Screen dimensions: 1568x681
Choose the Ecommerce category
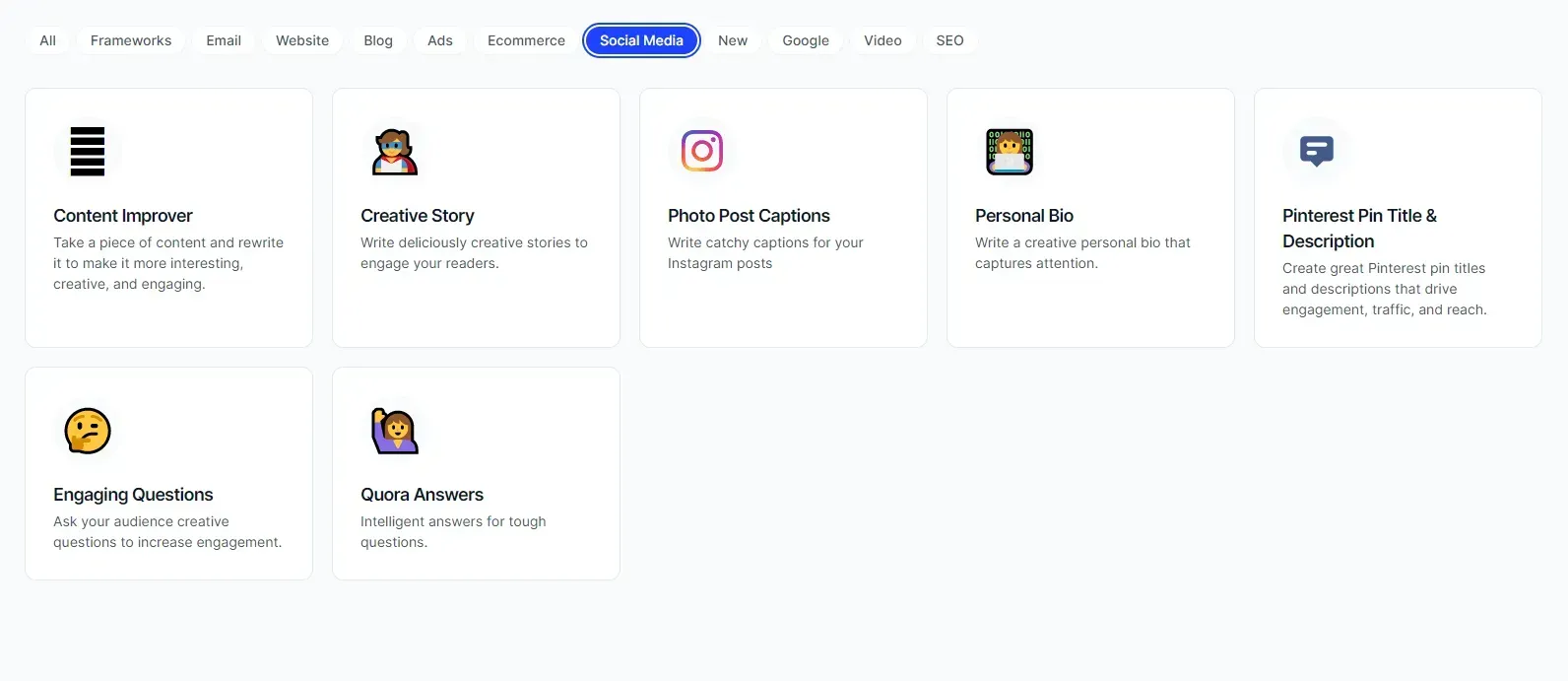click(x=526, y=40)
